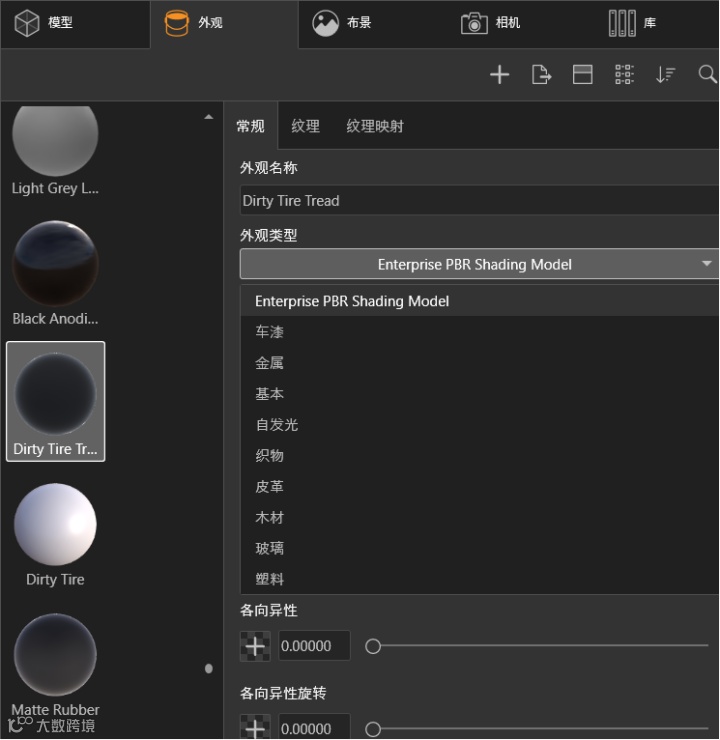
Task: Choose Enterprise PBR Shading Model in list
Action: point(479,301)
